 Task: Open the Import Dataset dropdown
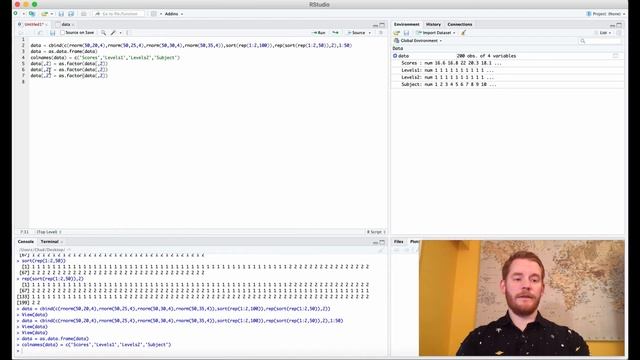(436, 33)
